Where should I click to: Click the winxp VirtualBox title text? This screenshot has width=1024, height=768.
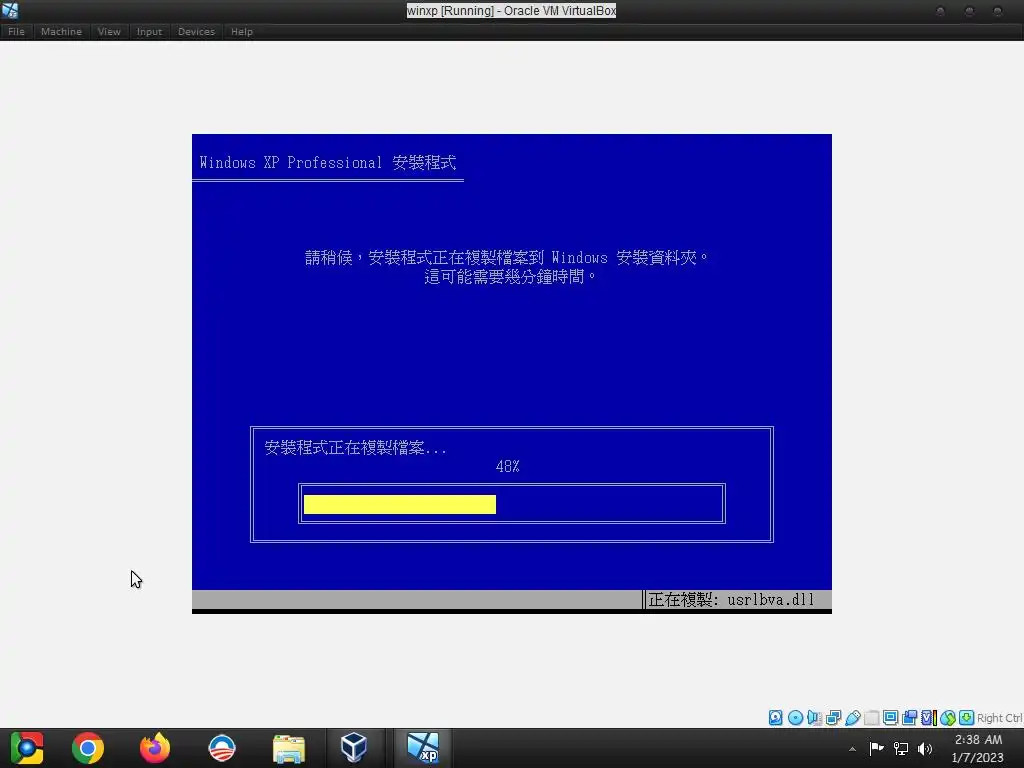click(511, 10)
